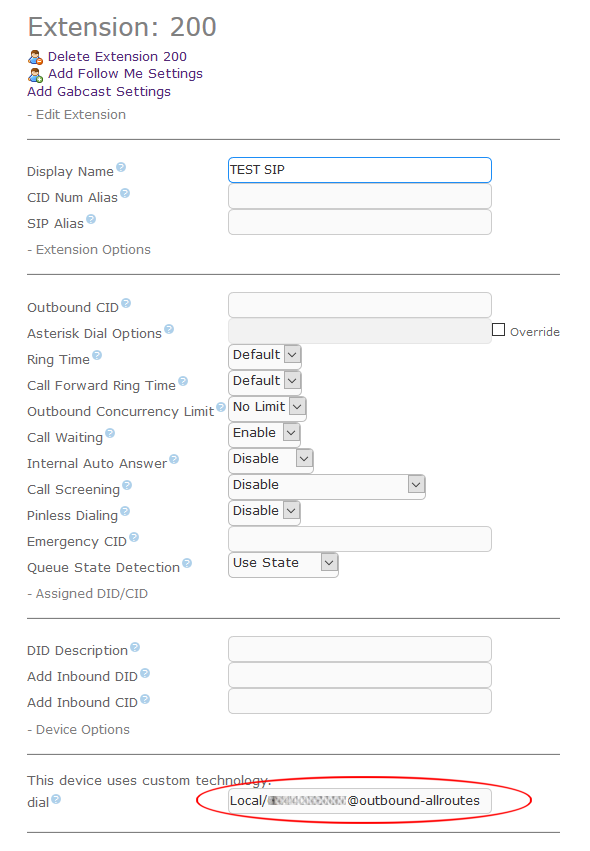Click the Emergency CID input field
The image size is (590, 851).
[360, 539]
